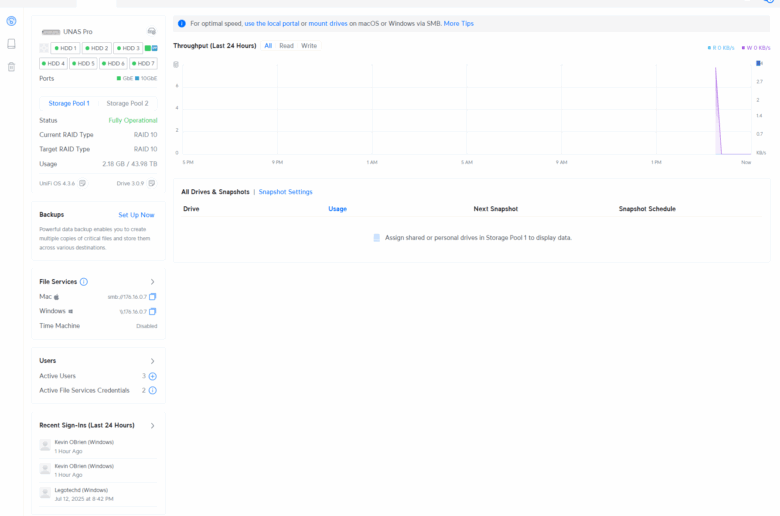Viewport: 780px width, 516px height.
Task: Open UniFi OS 4.3.6 release notes icon
Action: point(82,183)
